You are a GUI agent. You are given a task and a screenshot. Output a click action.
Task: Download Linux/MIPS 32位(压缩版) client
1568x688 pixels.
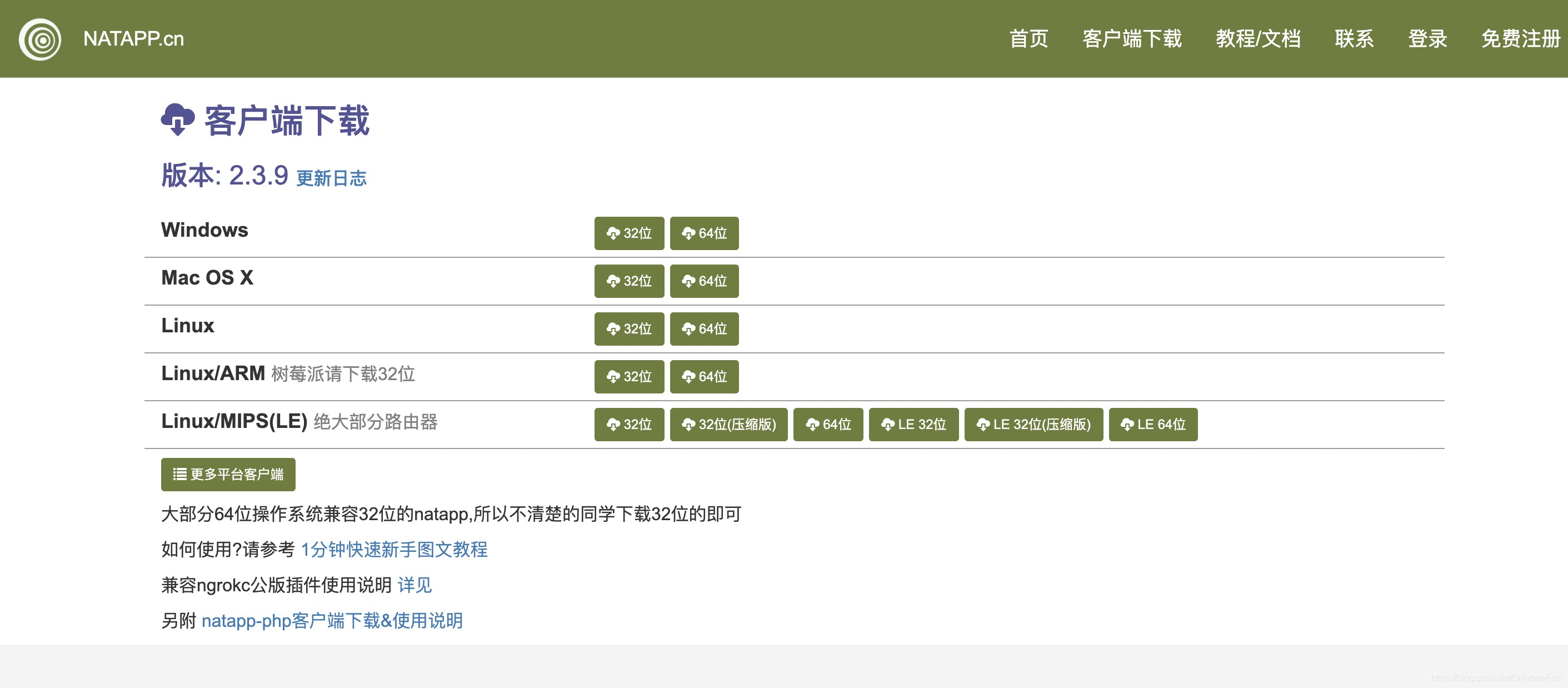click(x=728, y=425)
